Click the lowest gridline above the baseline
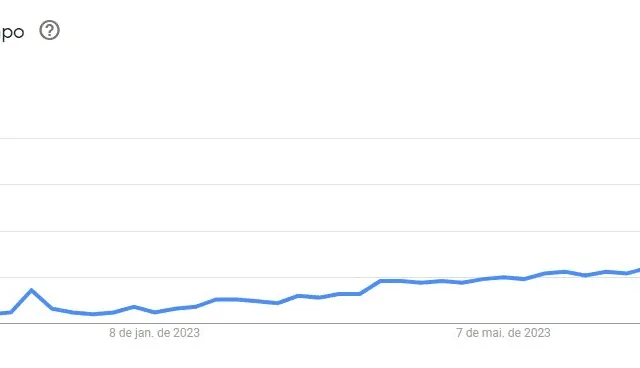This screenshot has height=368, width=640. pos(320,277)
